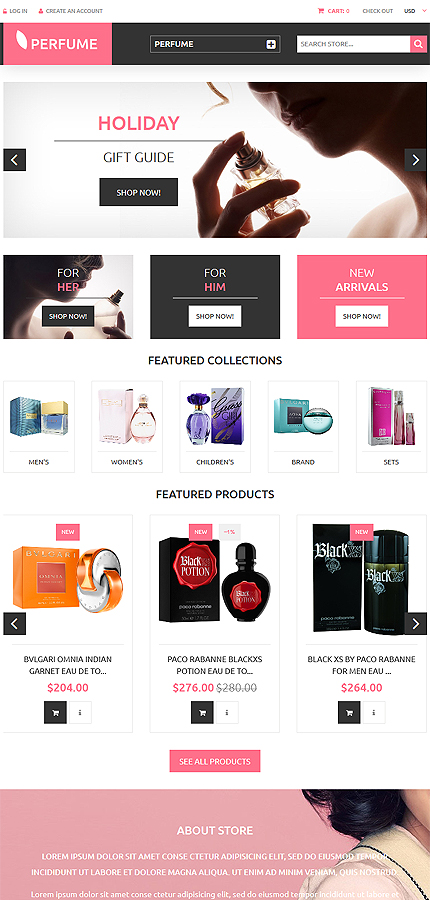
Task: Open the Check Out menu link
Action: pyautogui.click(x=378, y=11)
